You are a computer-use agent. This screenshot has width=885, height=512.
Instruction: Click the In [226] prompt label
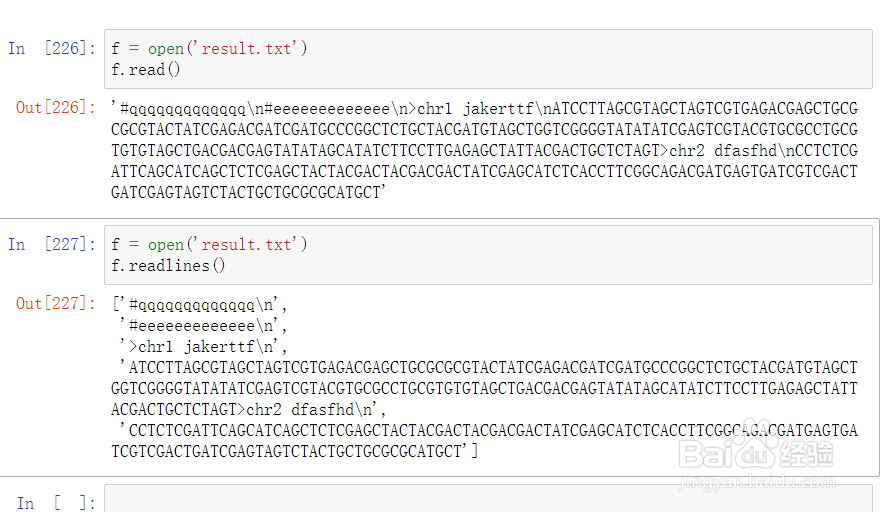pos(51,49)
